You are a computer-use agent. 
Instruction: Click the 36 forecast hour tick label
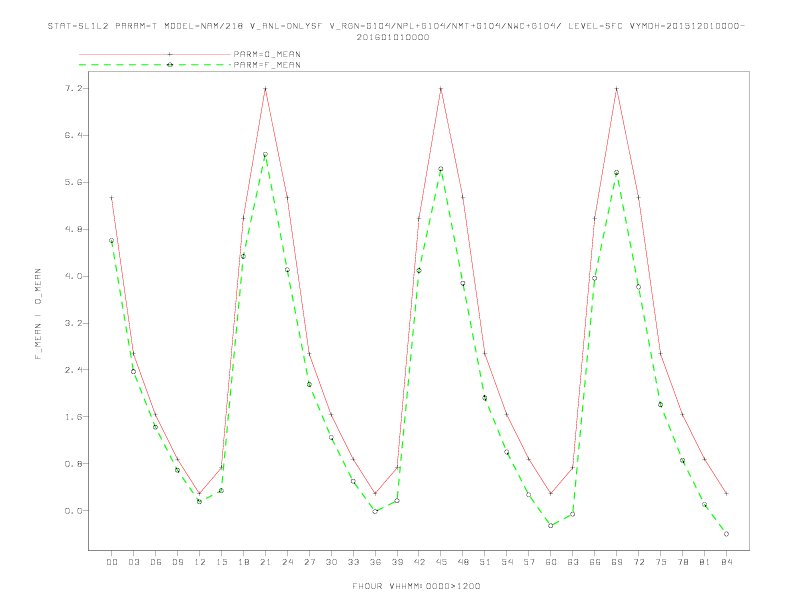pos(375,562)
